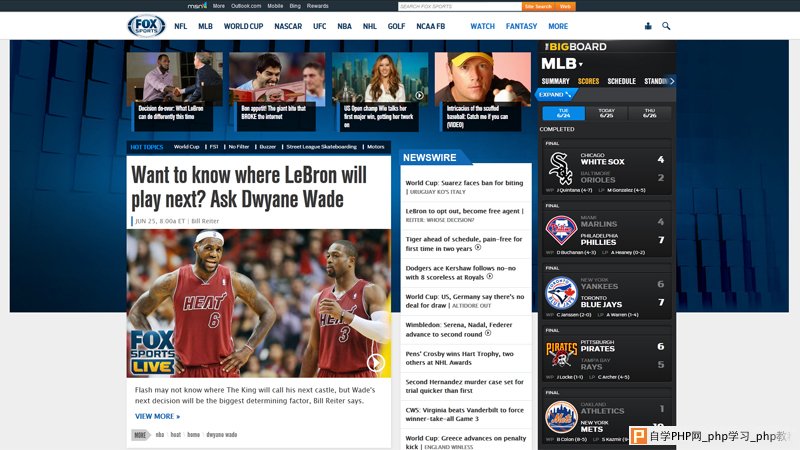This screenshot has height=450, width=800.
Task: Click the MORE tags button
Action: click(x=140, y=435)
